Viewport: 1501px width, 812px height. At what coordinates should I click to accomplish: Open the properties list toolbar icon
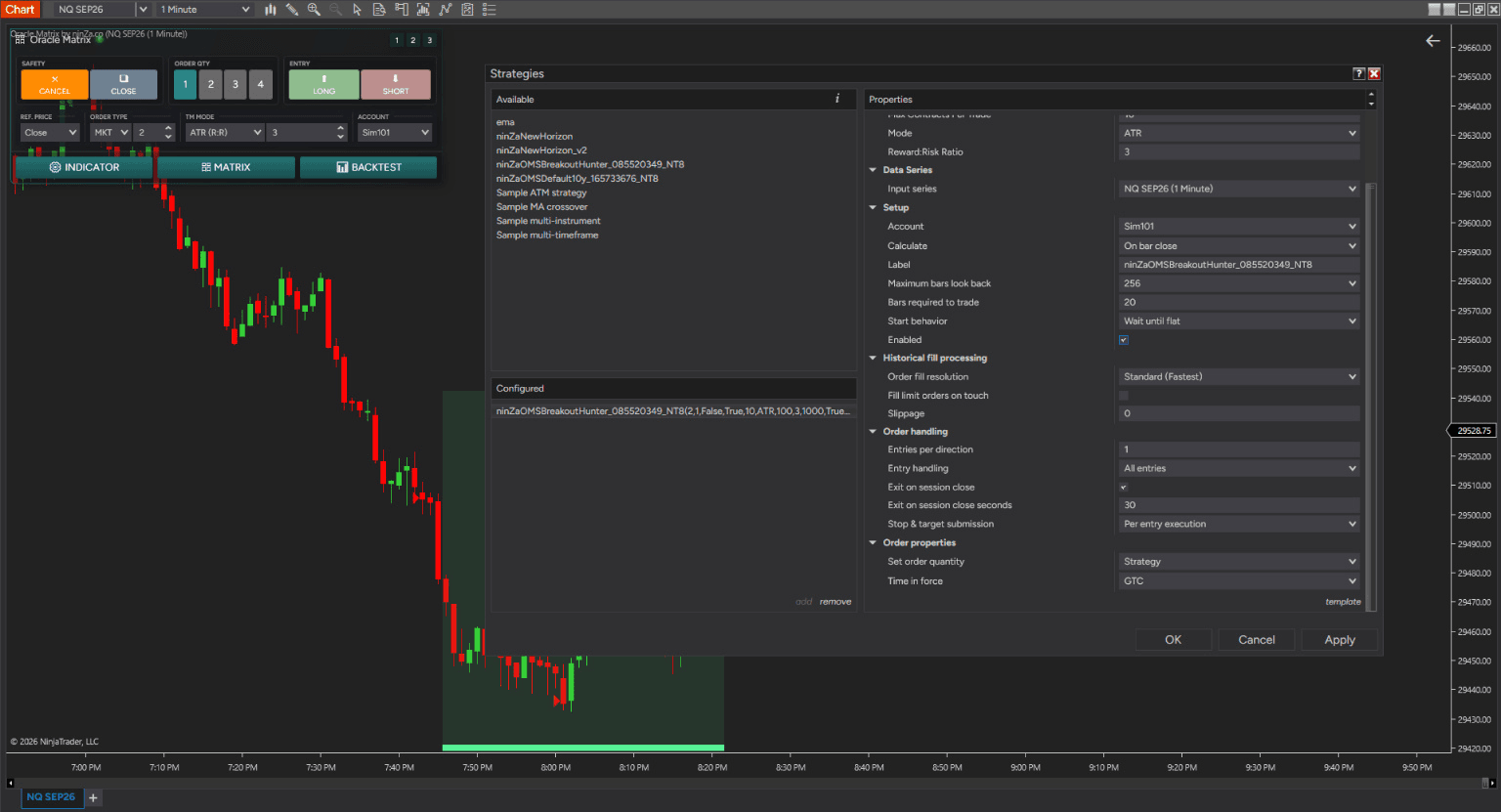pos(490,10)
